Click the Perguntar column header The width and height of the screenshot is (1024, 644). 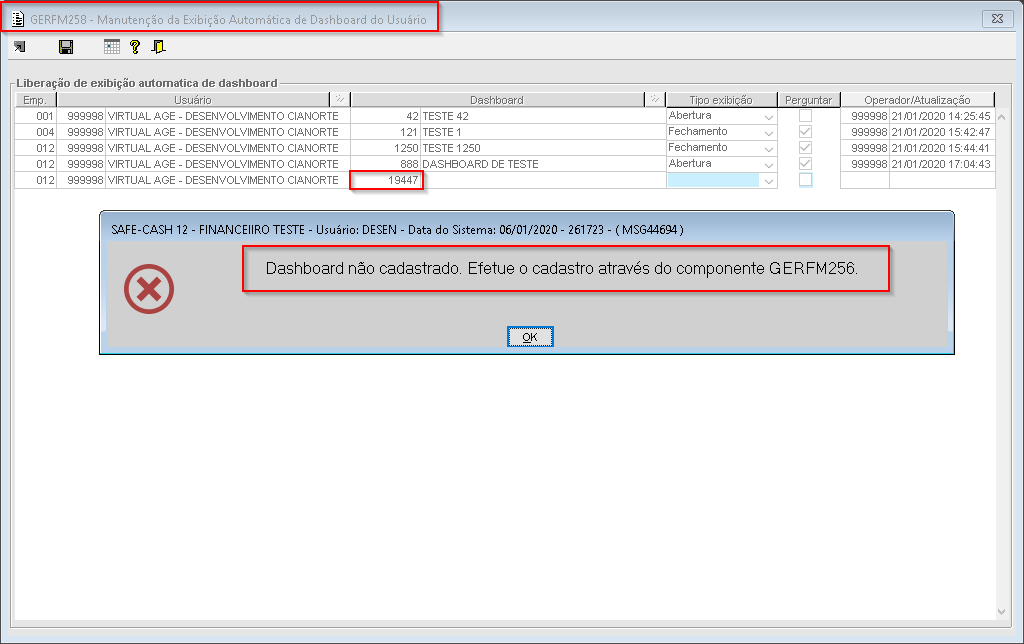[808, 100]
